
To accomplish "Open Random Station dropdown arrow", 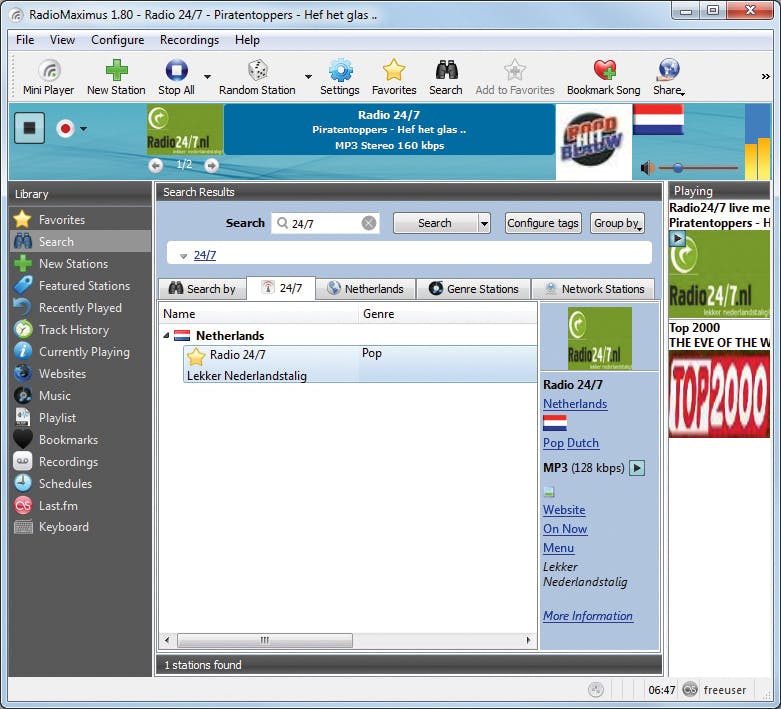I will click(308, 77).
